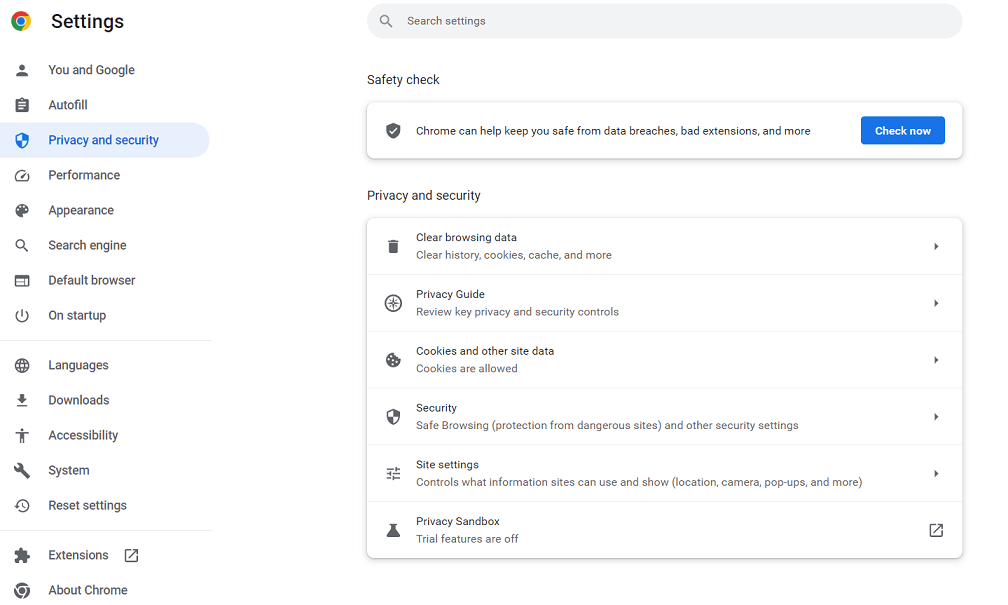
Task: Click the flask icon next to Privacy Sandbox
Action: point(393,530)
